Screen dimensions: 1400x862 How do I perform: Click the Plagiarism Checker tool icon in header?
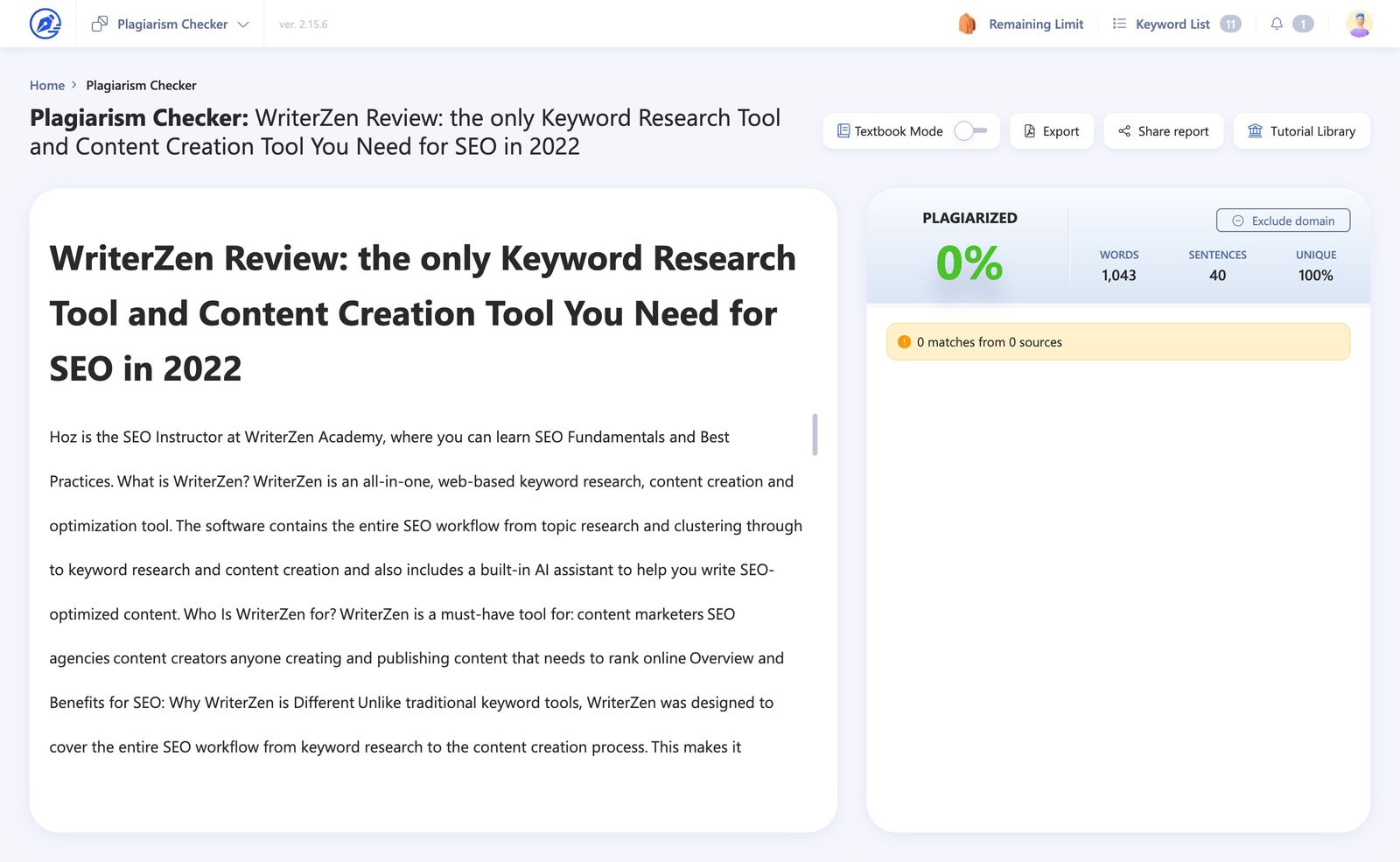(x=100, y=24)
